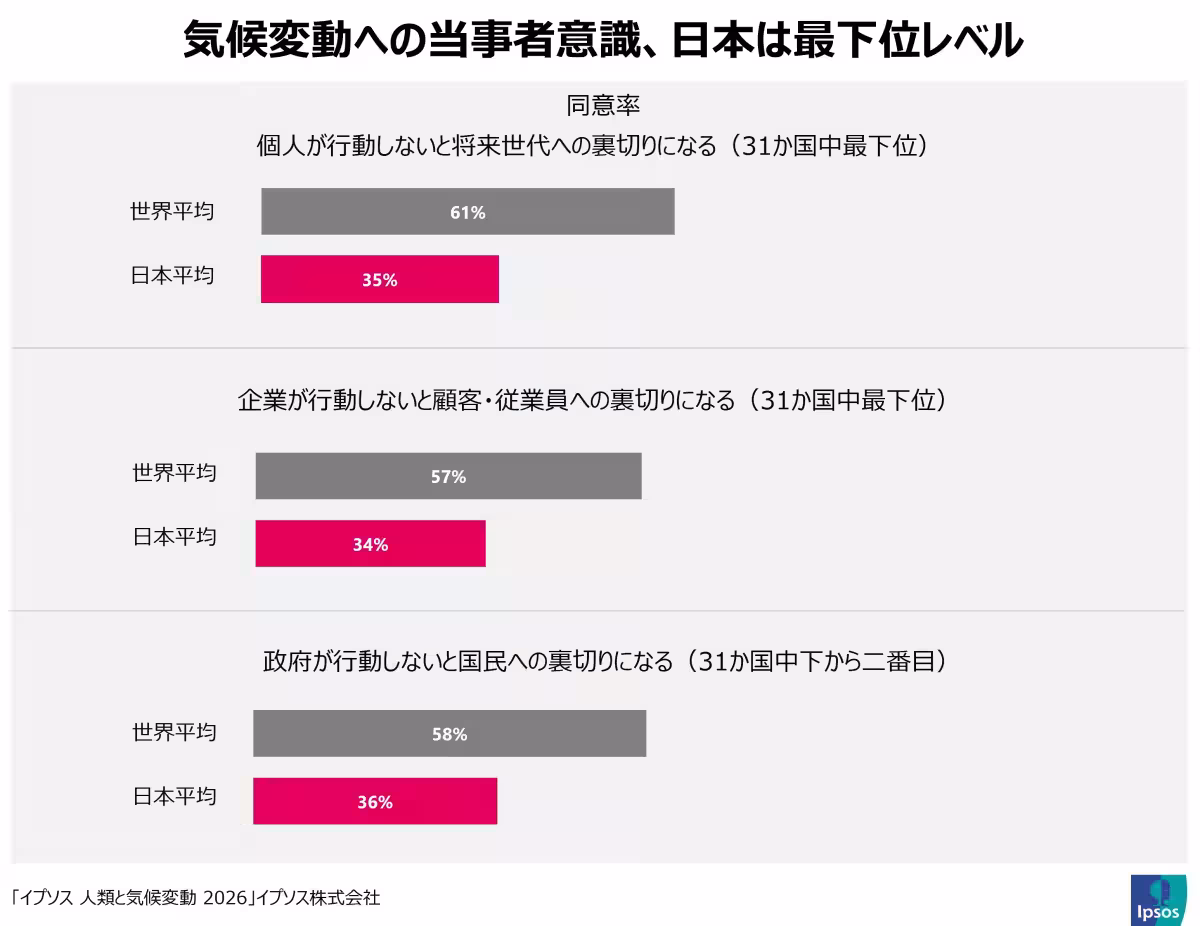Select 日本平均 label next to the 34% bar
The width and height of the screenshot is (1200, 926).
[x=174, y=537]
